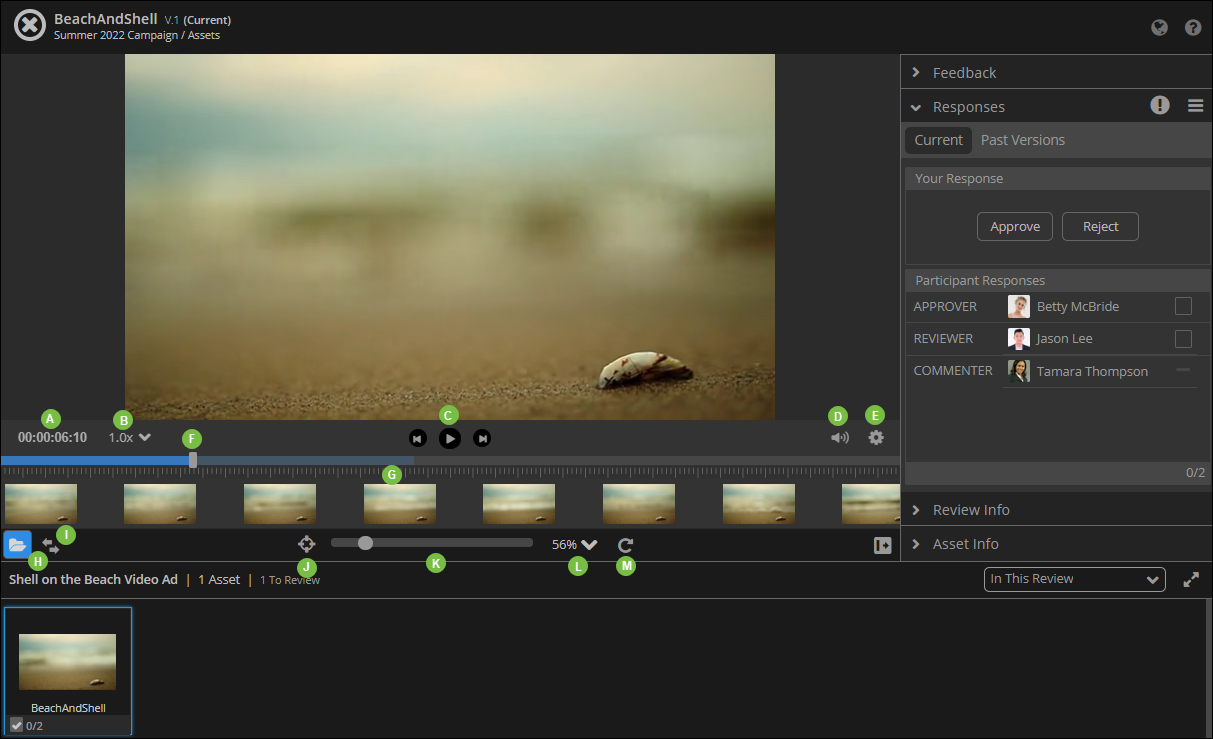Click the play button in video controls

pos(450,438)
